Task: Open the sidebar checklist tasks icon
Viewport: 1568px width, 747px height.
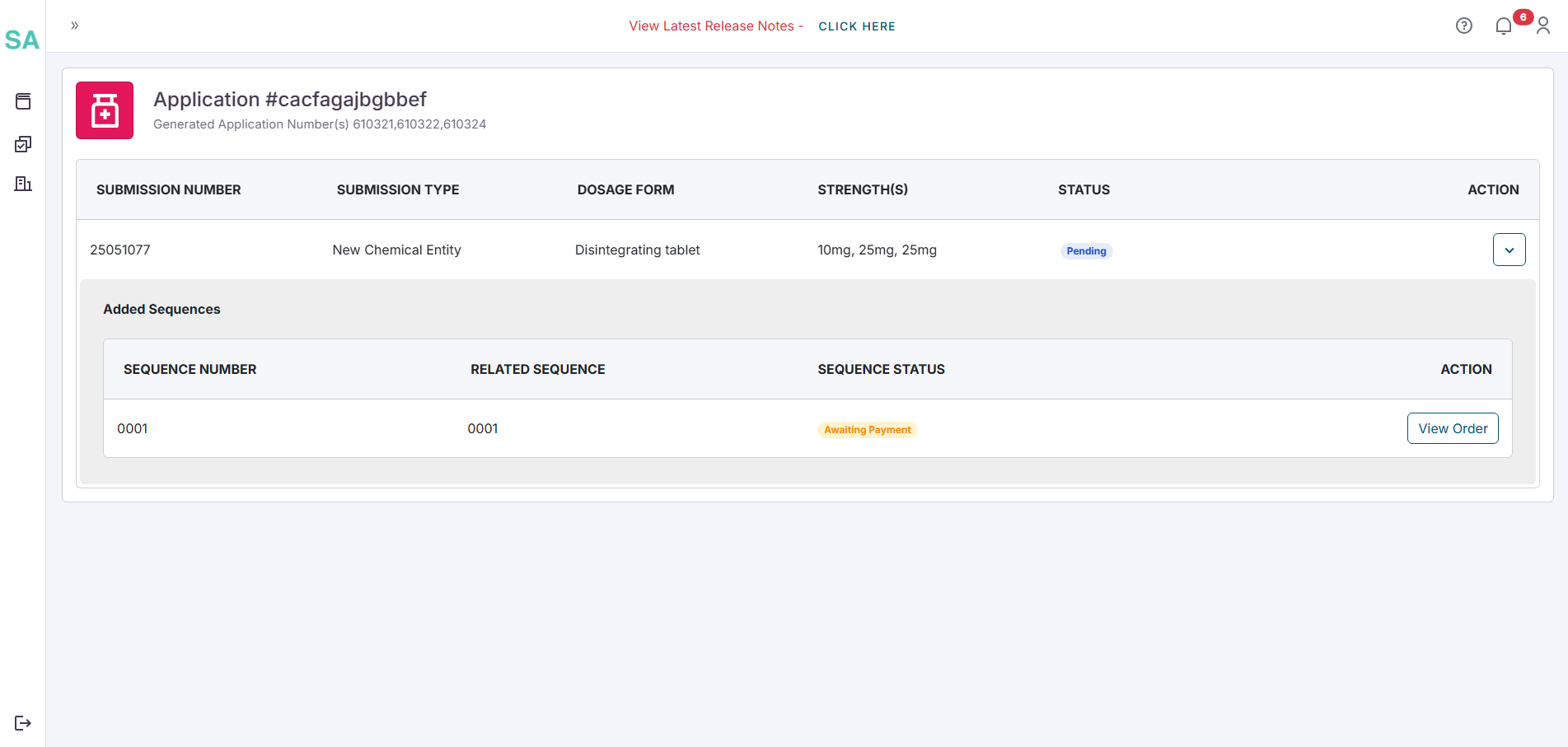Action: tap(23, 144)
